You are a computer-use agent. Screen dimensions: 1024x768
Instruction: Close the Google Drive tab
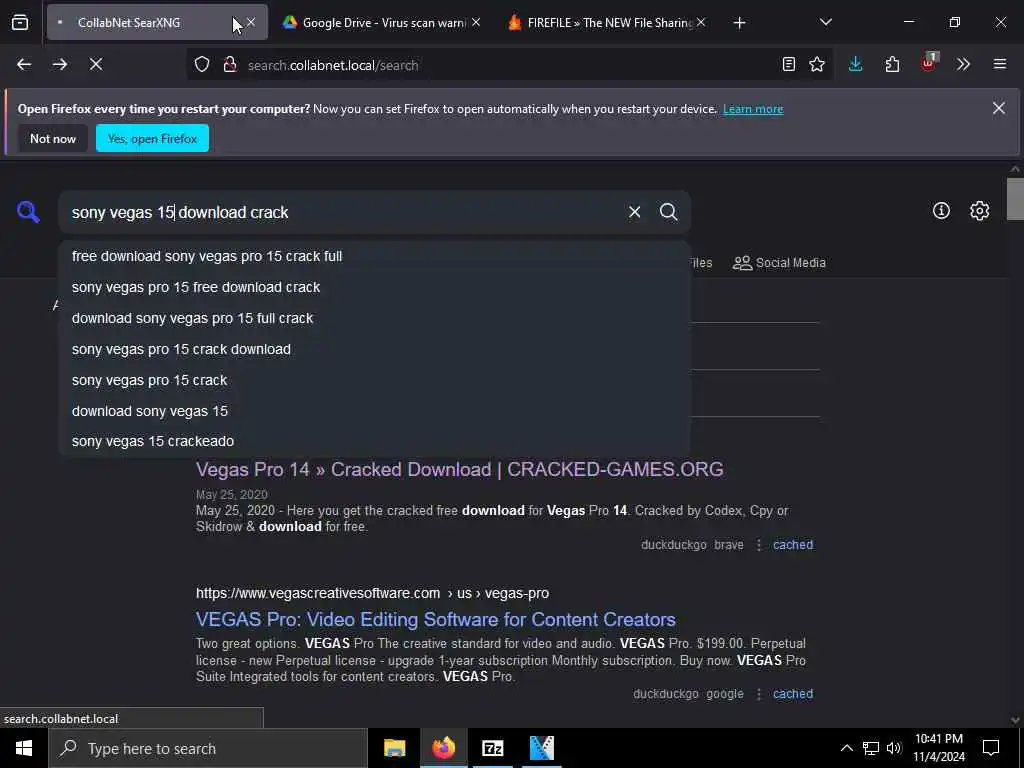click(x=476, y=22)
